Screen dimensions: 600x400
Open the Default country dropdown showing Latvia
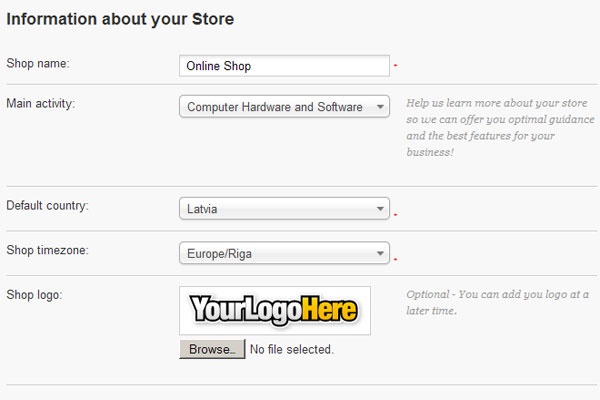click(284, 209)
